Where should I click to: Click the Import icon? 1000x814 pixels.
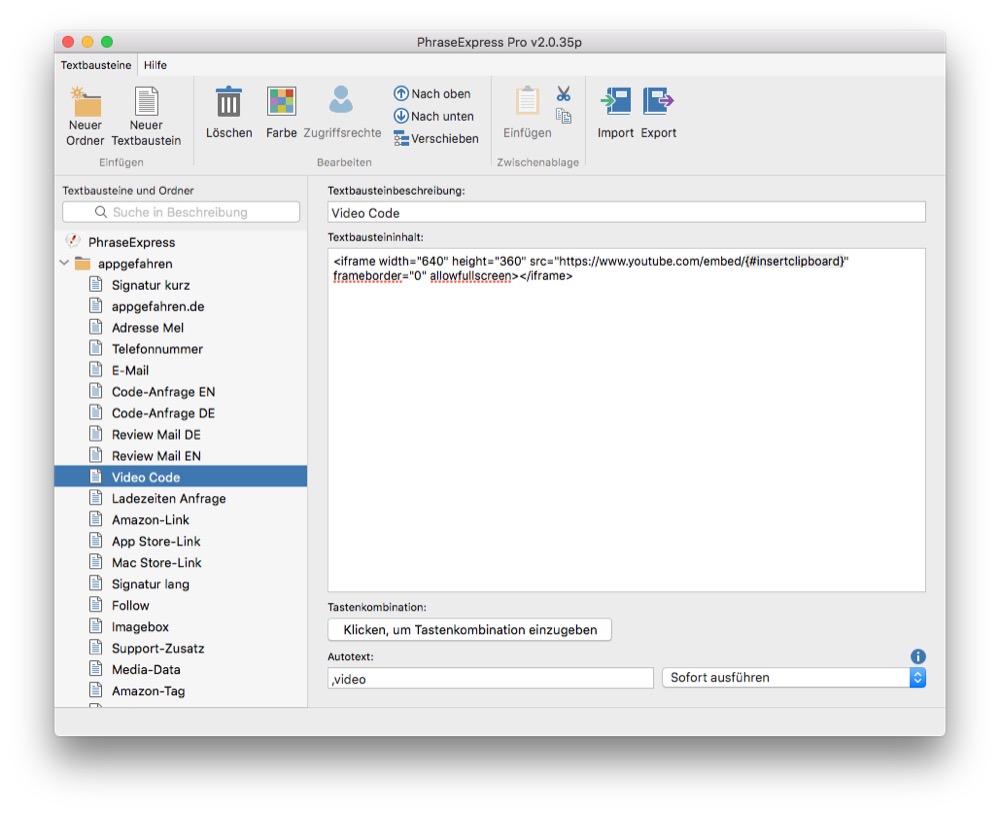point(615,102)
